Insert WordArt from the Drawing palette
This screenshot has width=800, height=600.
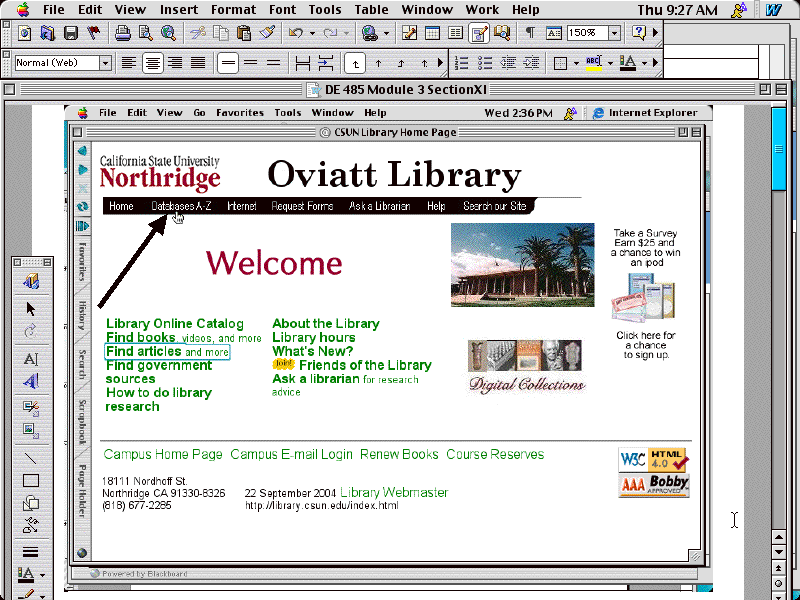point(31,381)
